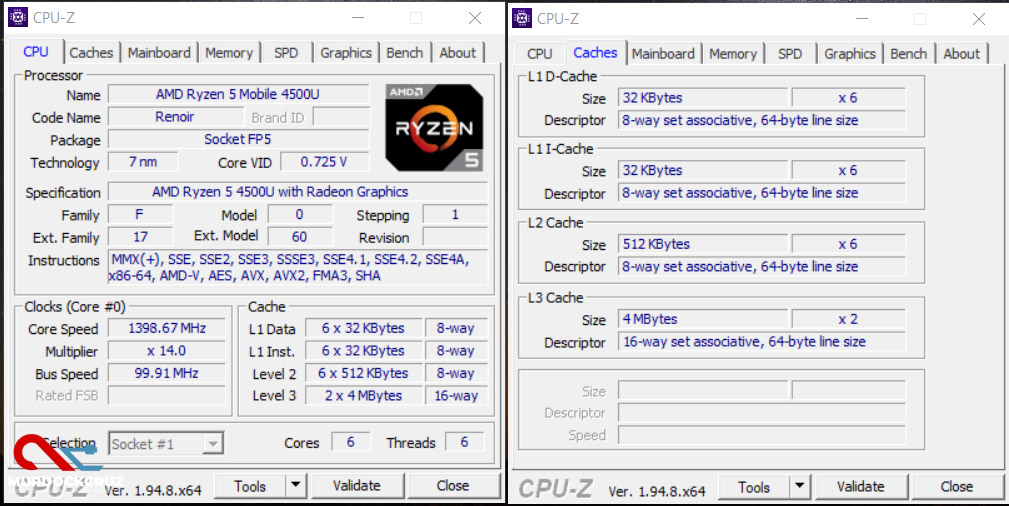This screenshot has width=1009, height=506.
Task: Minimize the right CPU-Z window
Action: coord(862,19)
